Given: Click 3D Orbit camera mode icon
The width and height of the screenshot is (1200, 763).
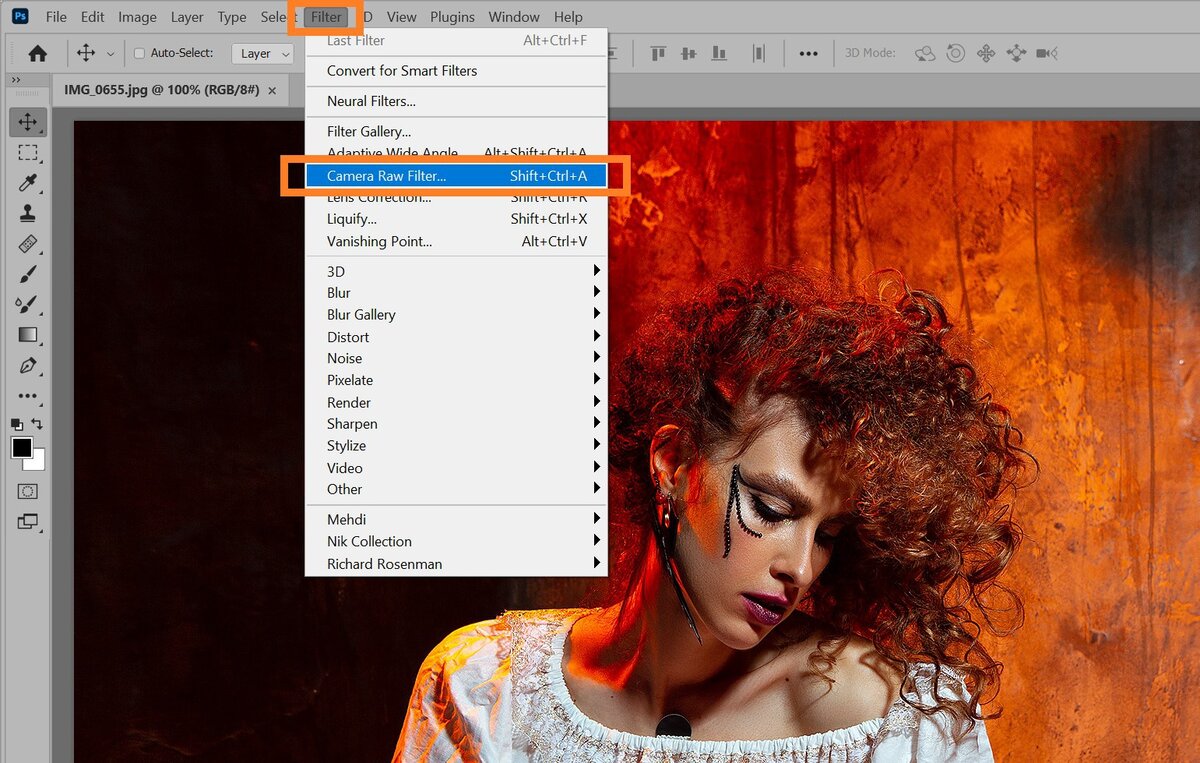Looking at the screenshot, I should (x=925, y=54).
